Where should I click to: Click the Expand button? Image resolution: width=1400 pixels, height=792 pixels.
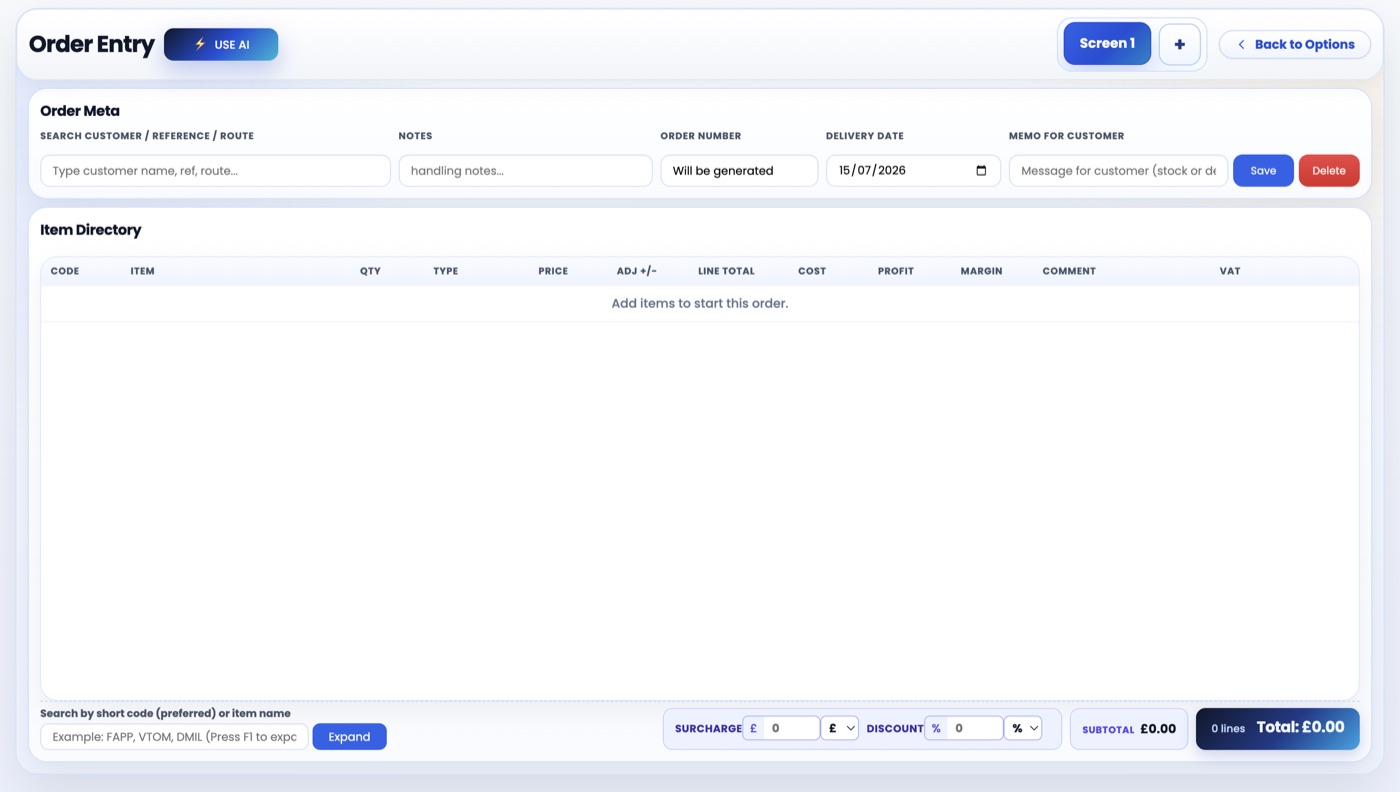[x=349, y=737]
